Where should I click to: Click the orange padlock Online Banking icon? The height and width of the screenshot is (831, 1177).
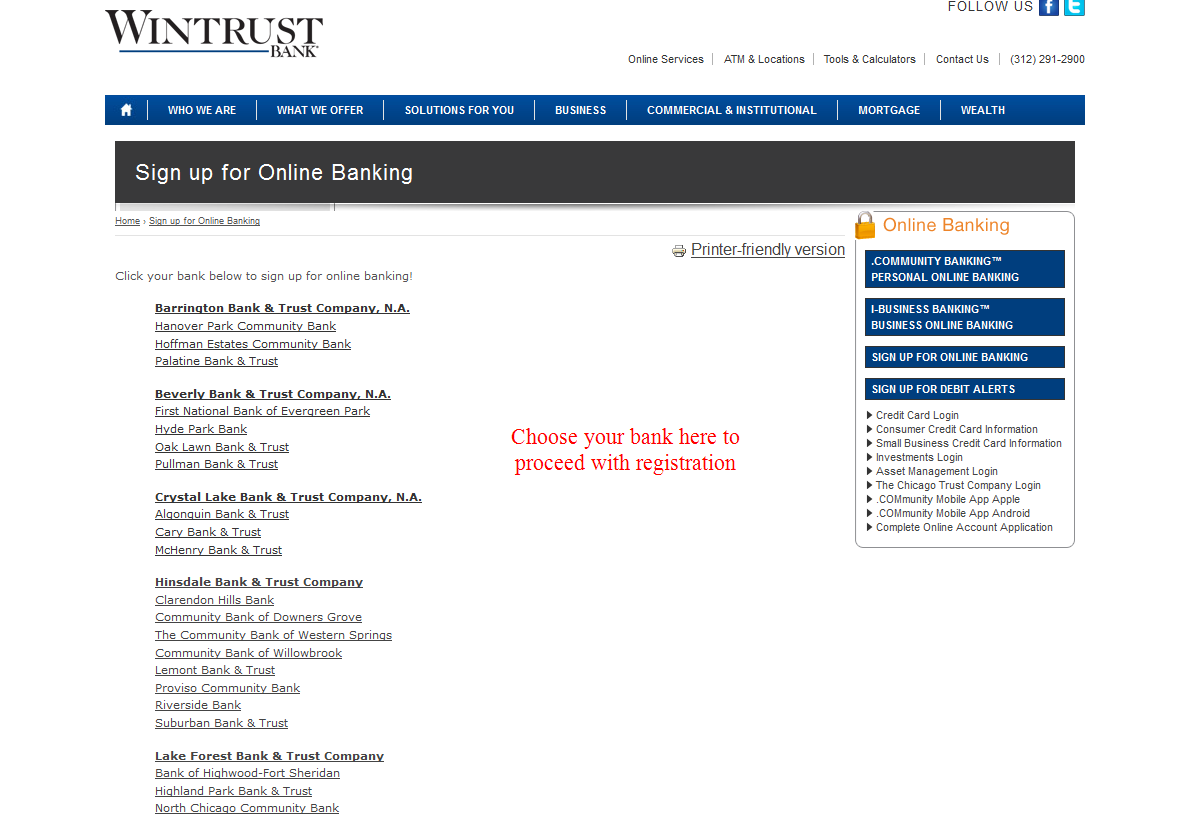coord(865,225)
